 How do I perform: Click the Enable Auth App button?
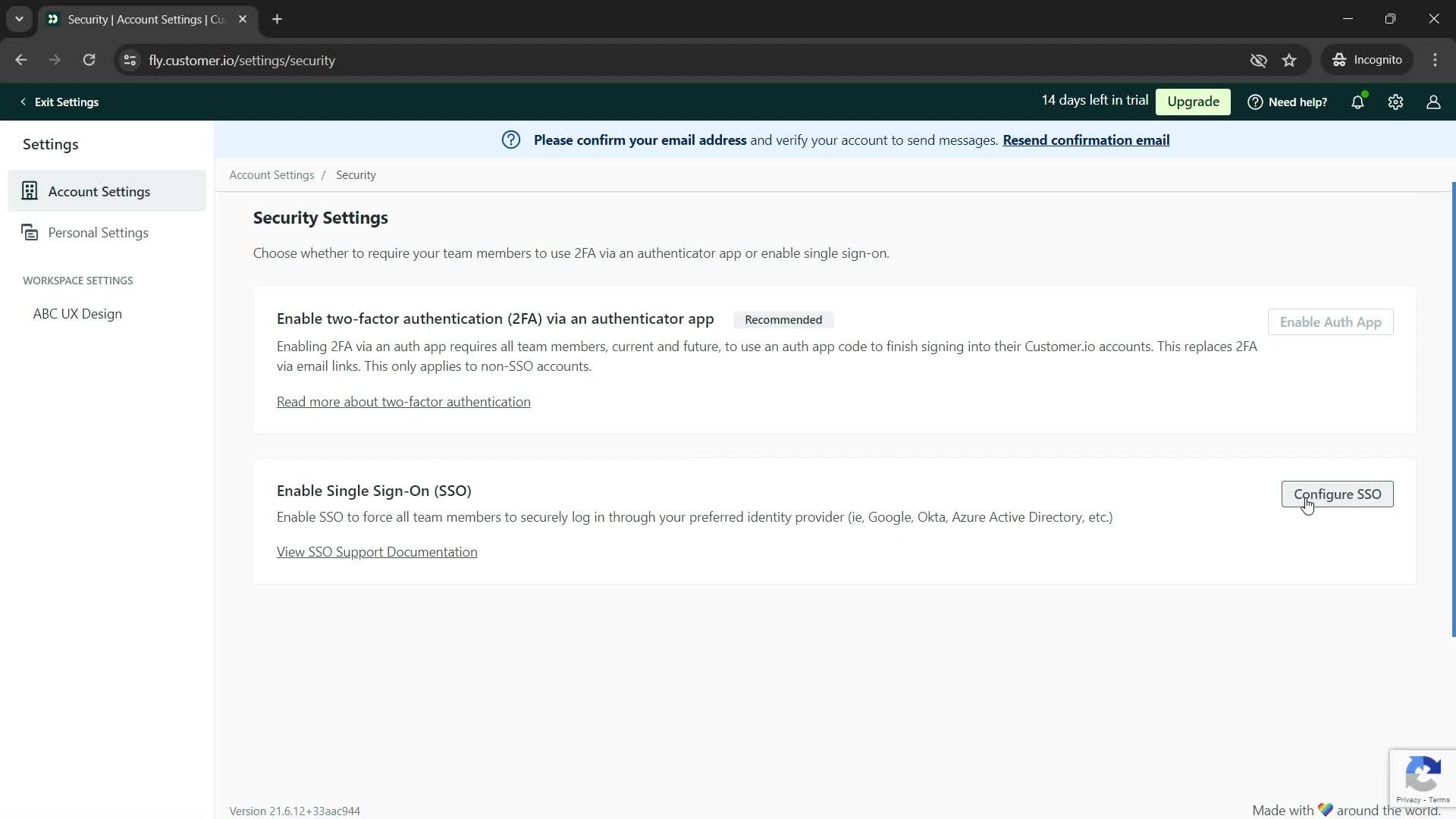(1330, 322)
